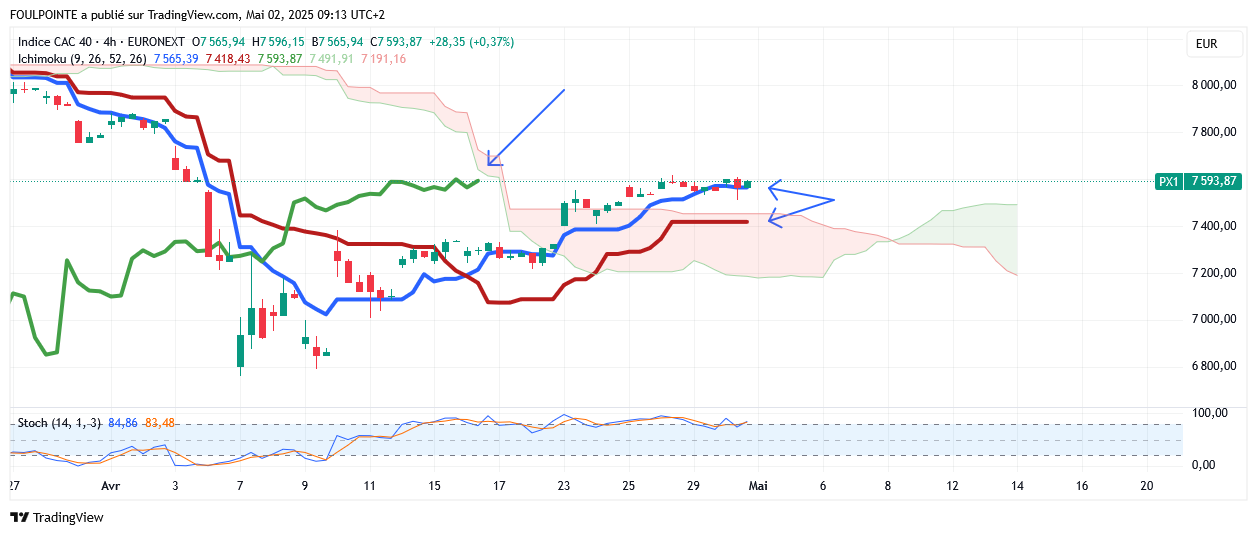Click the '9' date label on time axis
The width and height of the screenshot is (1257, 535).
click(305, 485)
